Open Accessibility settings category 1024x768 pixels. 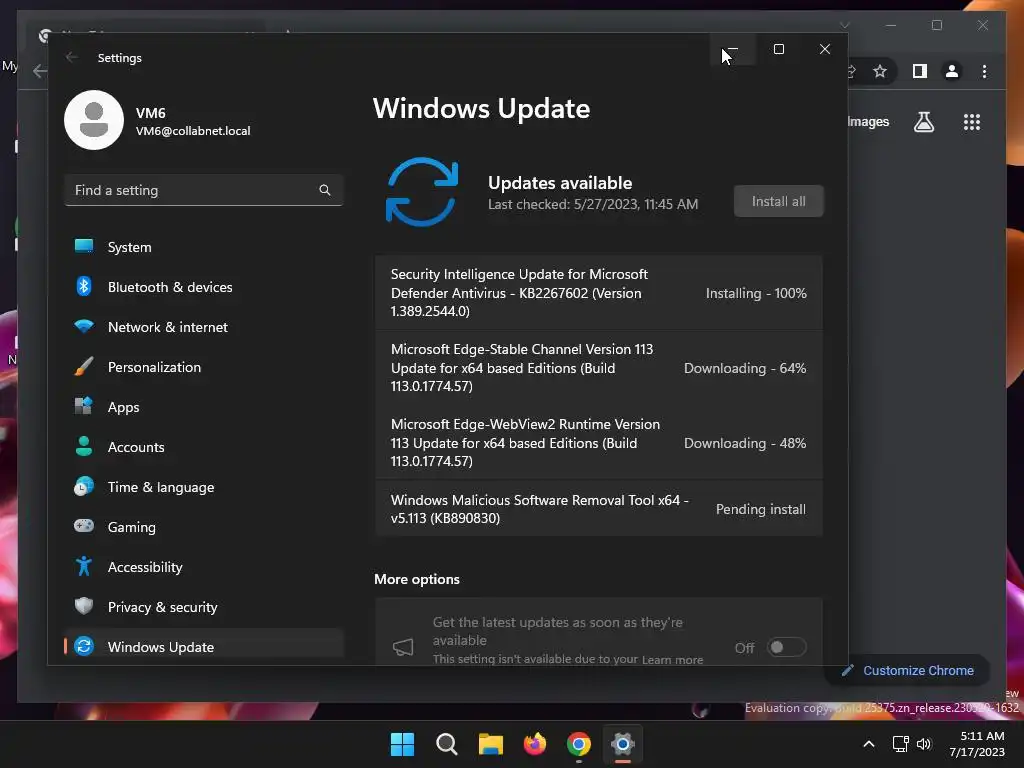click(x=203, y=567)
